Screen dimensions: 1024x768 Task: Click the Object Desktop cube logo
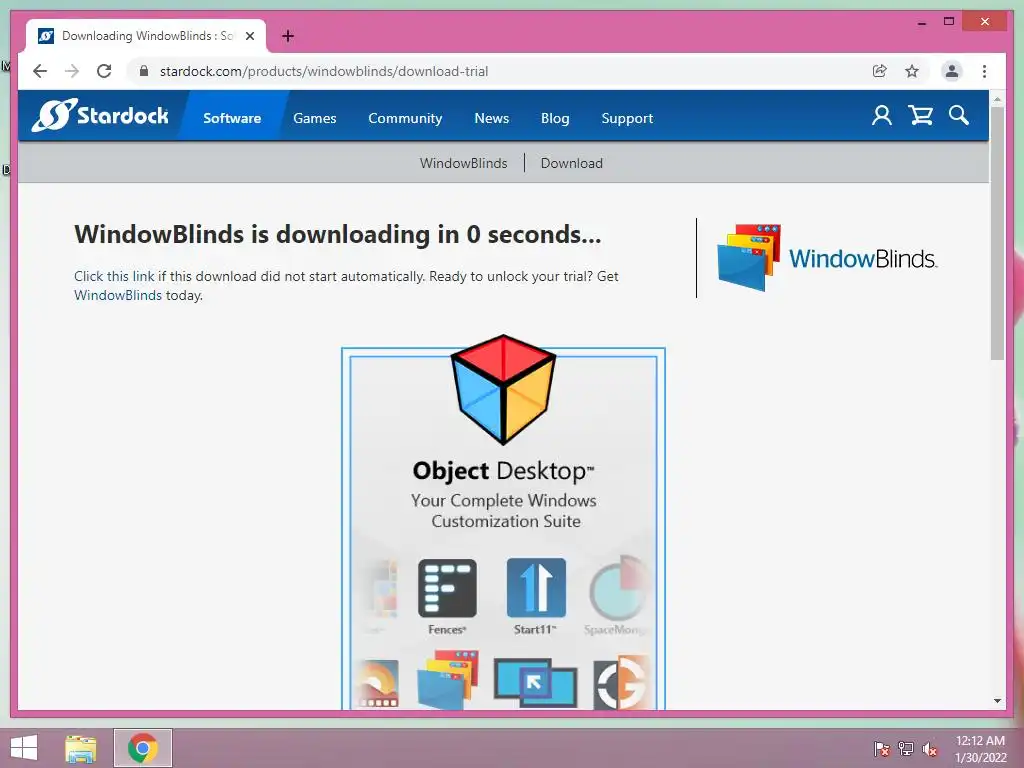503,390
